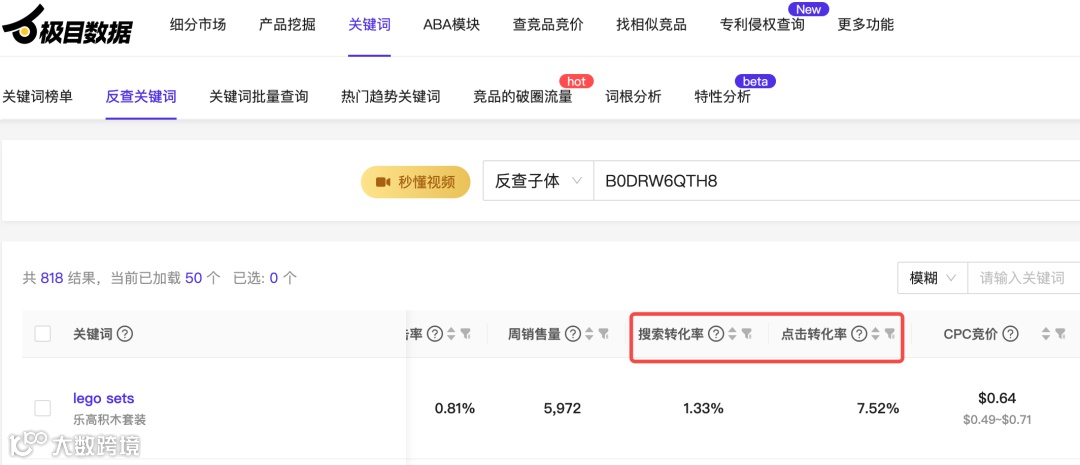Click the 极目数据 logo
This screenshot has height=465, width=1080.
coord(67,25)
